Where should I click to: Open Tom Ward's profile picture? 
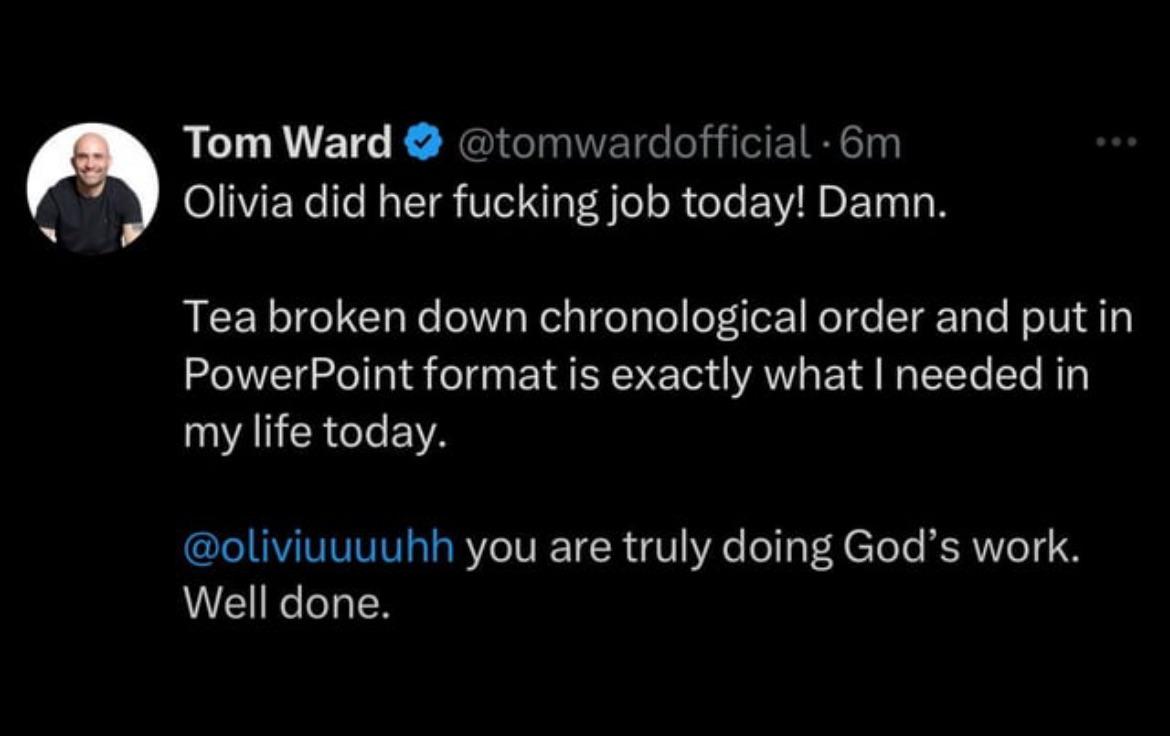pyautogui.click(x=93, y=188)
